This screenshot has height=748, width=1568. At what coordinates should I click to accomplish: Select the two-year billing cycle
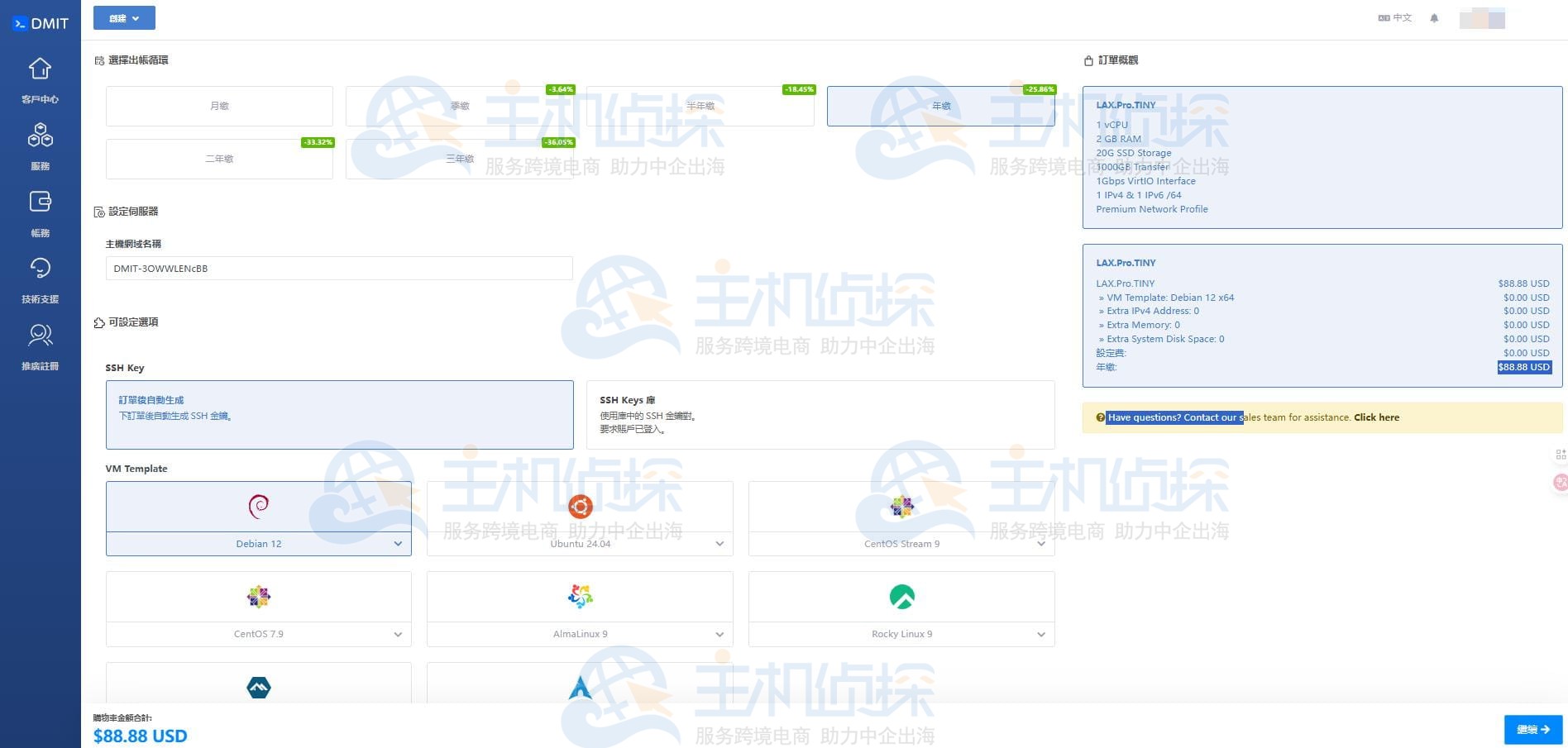pos(219,159)
